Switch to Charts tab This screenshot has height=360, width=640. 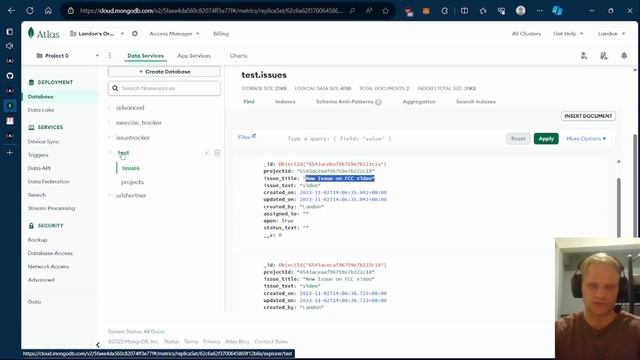pos(238,56)
